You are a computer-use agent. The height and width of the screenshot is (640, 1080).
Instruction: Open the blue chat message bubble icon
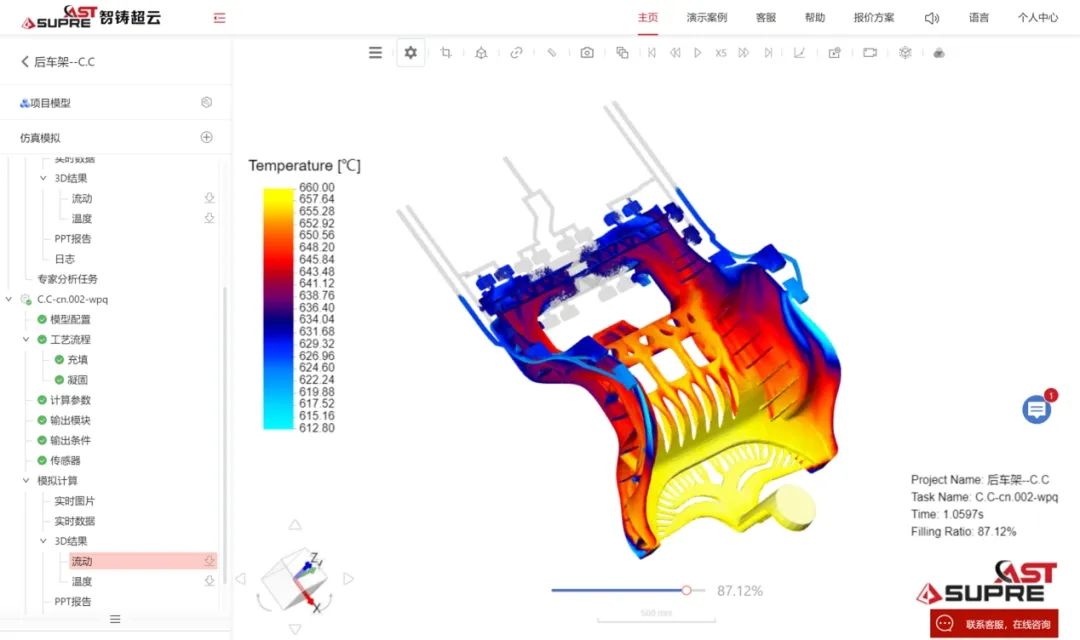point(1037,409)
